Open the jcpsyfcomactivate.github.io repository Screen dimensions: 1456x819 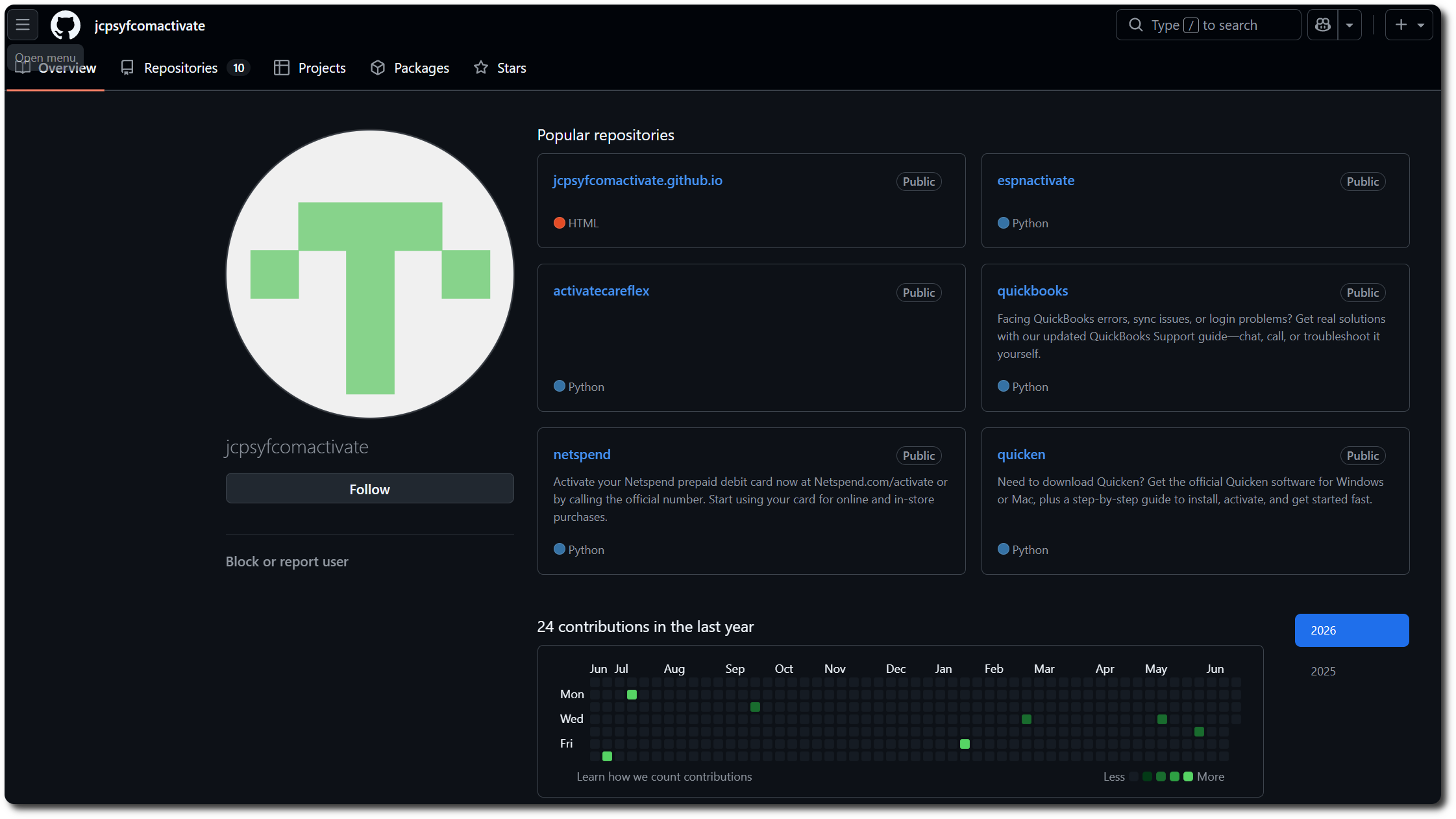point(637,181)
